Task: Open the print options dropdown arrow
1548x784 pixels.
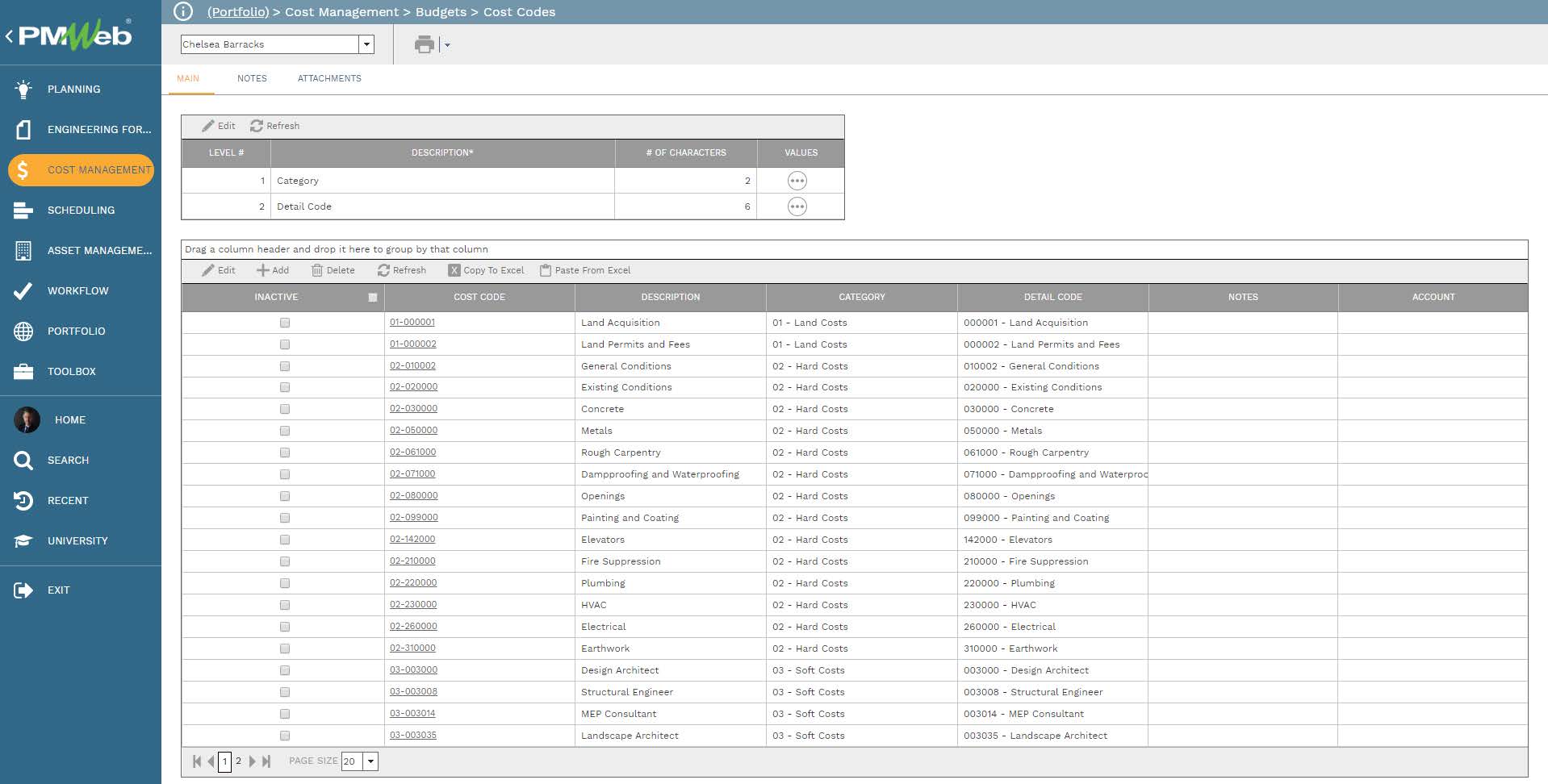Action: coord(446,45)
